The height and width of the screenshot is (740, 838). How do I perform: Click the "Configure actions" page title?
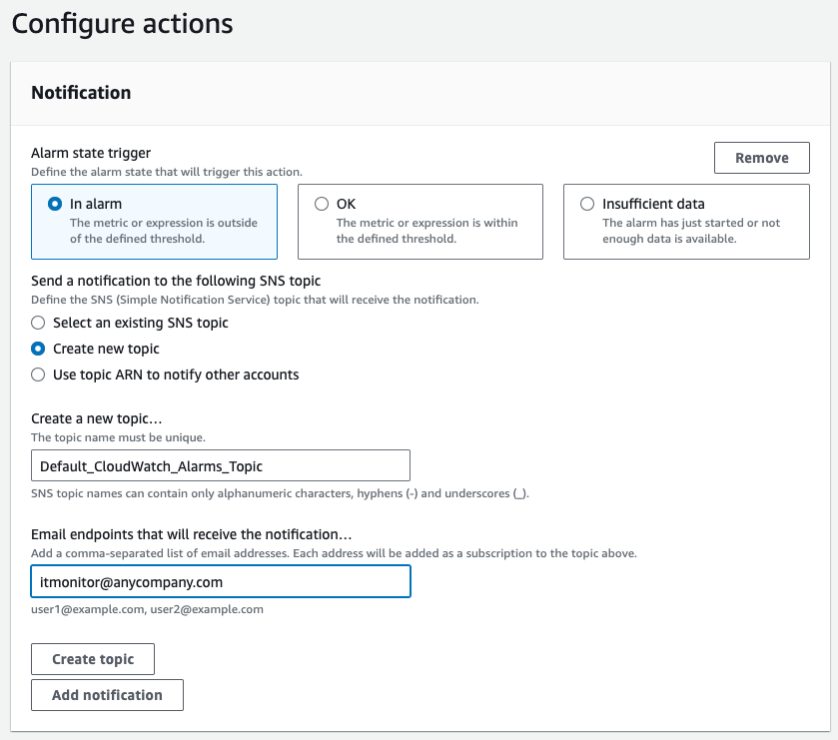122,23
